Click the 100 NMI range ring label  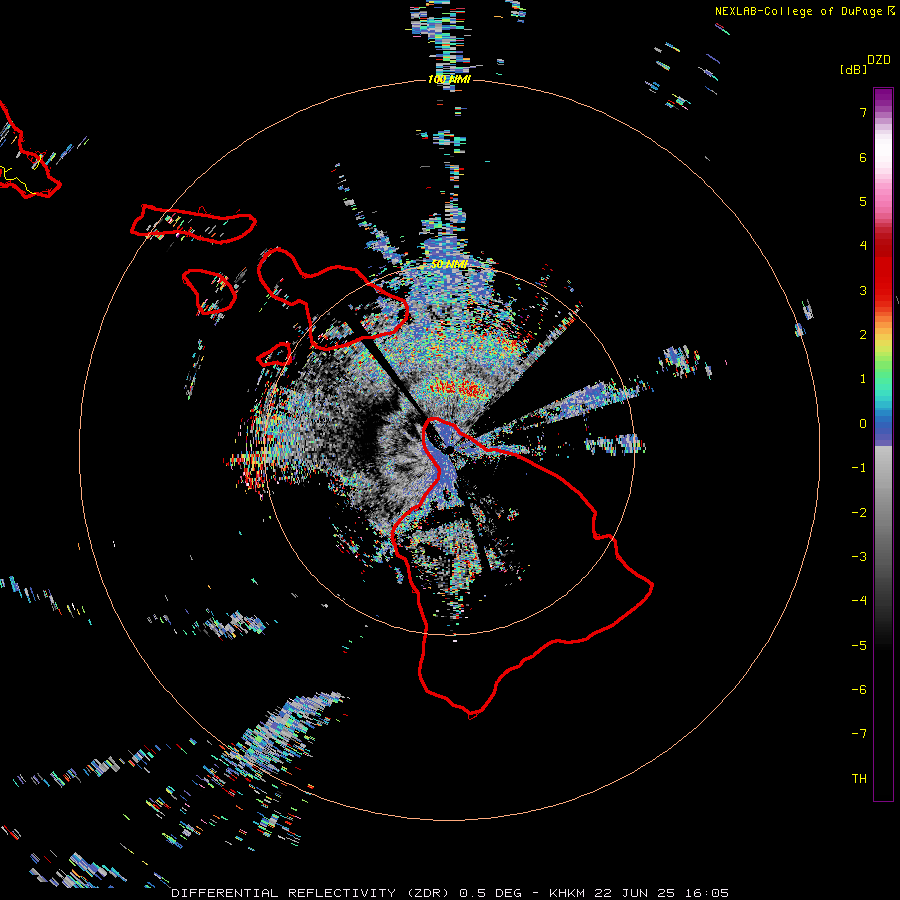[449, 79]
